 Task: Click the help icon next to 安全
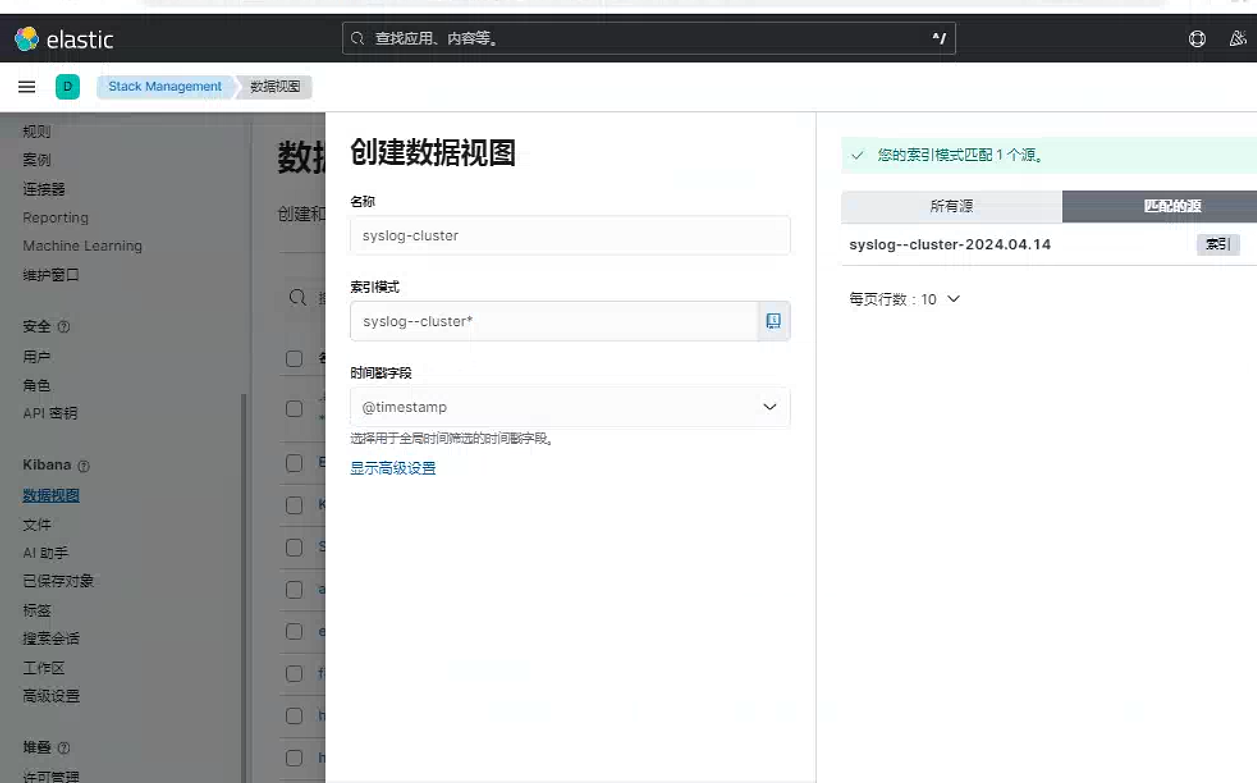click(x=64, y=327)
